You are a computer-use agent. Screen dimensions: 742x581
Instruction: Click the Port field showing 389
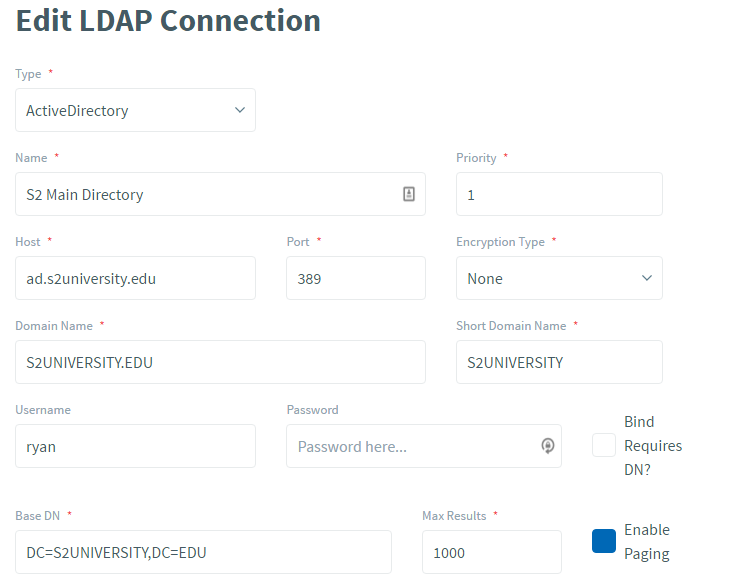355,278
